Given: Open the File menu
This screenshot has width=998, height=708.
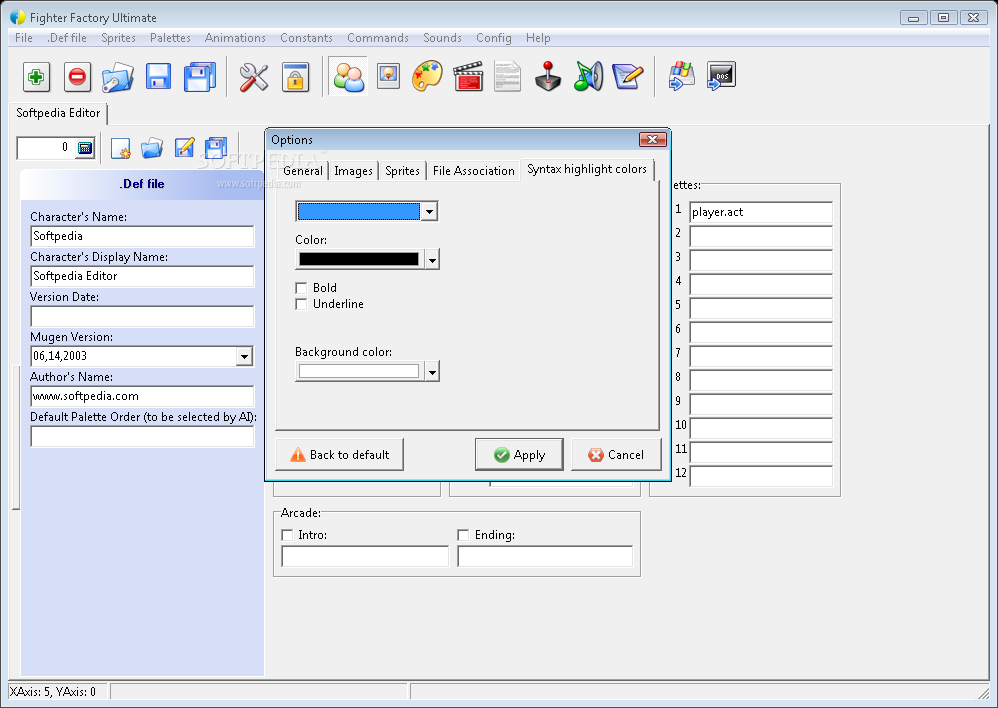Looking at the screenshot, I should (24, 38).
